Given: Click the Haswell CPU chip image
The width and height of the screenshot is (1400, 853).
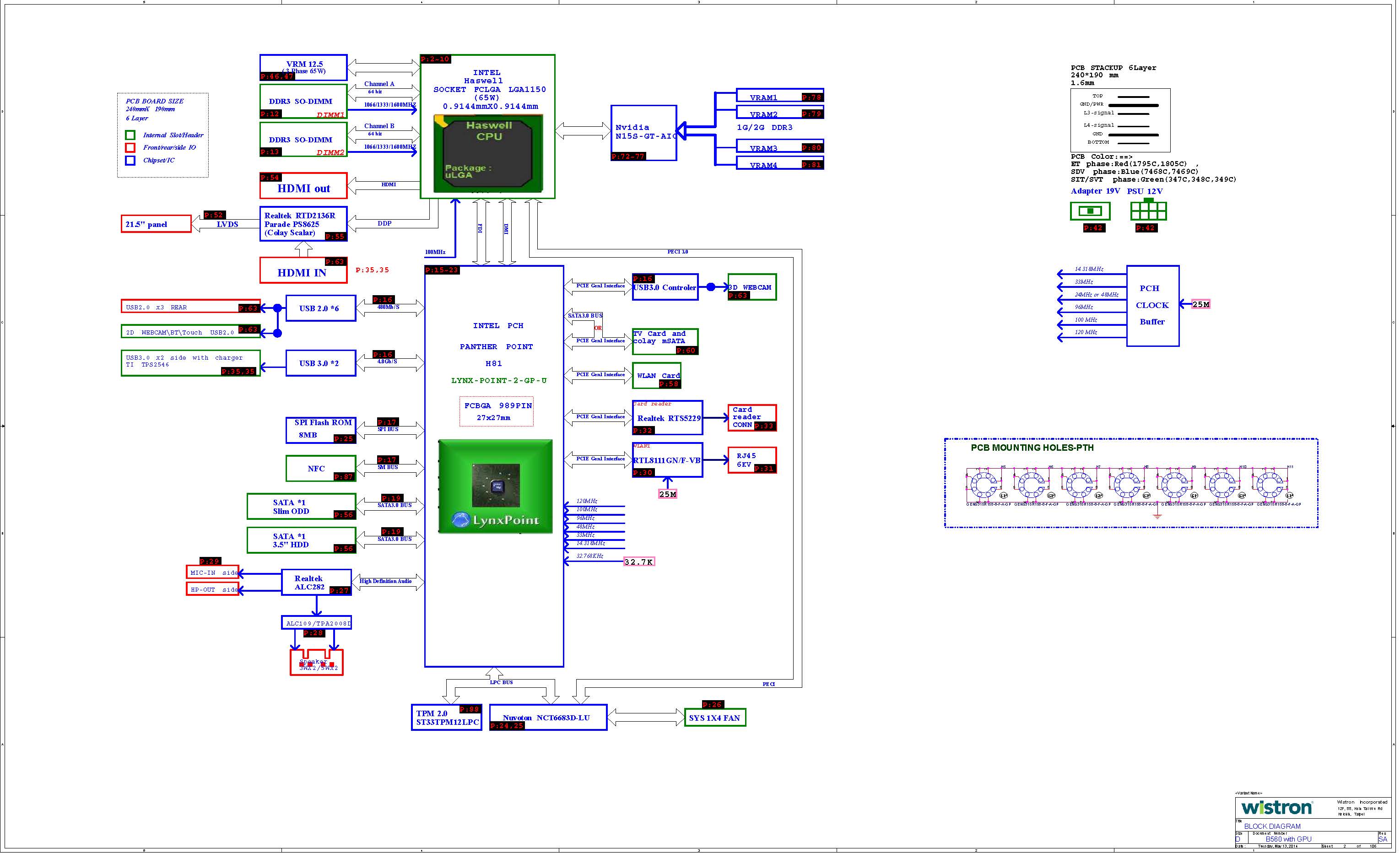Looking at the screenshot, I should [489, 153].
